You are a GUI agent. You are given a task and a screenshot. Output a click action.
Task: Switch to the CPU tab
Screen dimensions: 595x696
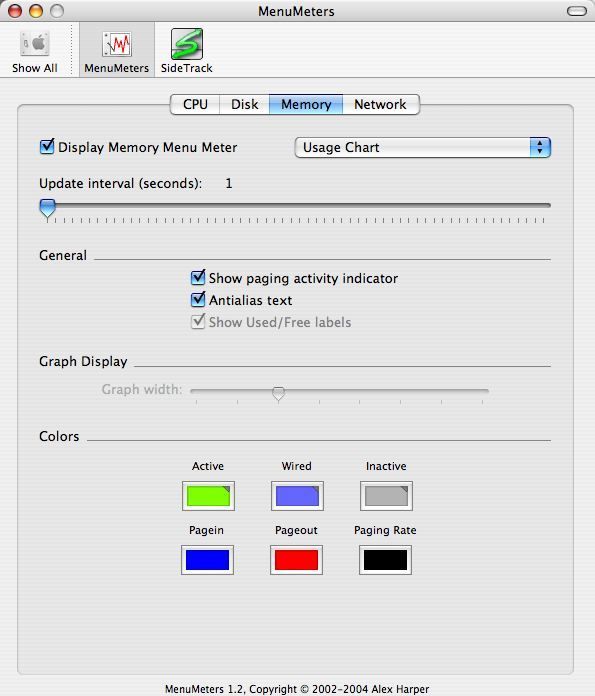[195, 104]
